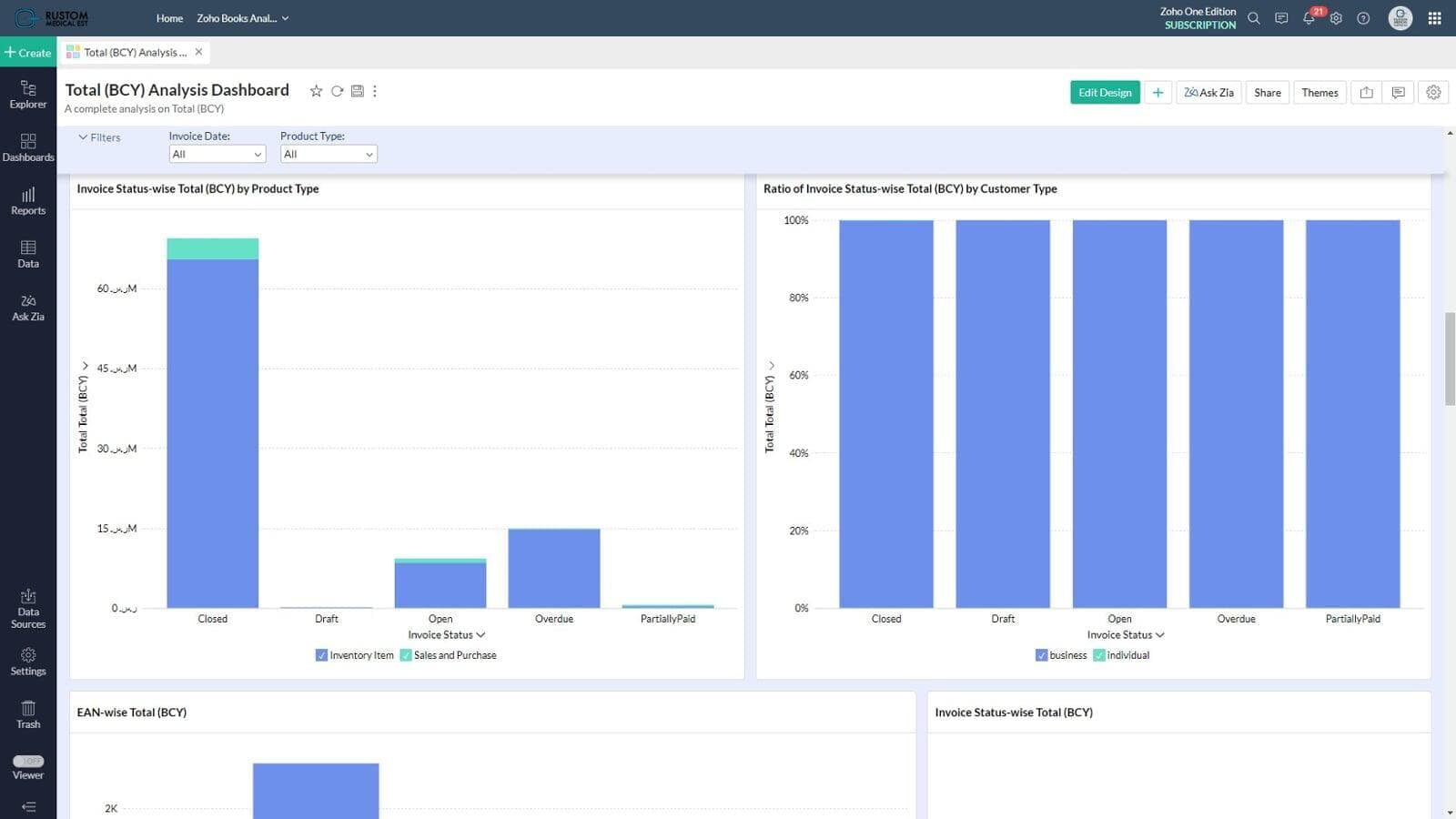Click the Overdue bar in product type chart
The image size is (1456, 819).
(554, 568)
